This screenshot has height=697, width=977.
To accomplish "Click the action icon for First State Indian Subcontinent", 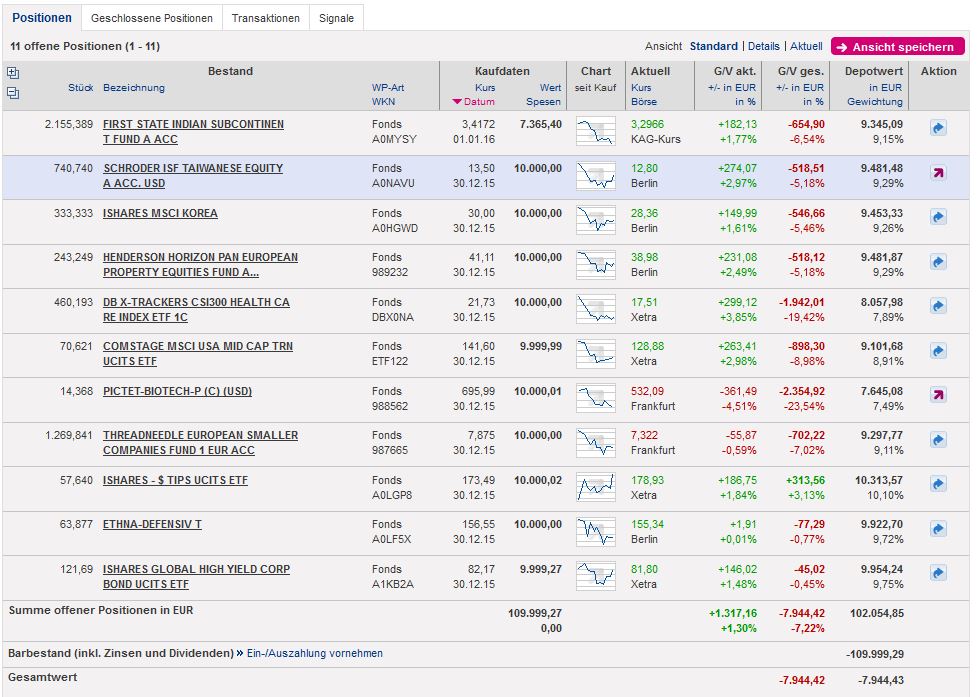I will 938,128.
